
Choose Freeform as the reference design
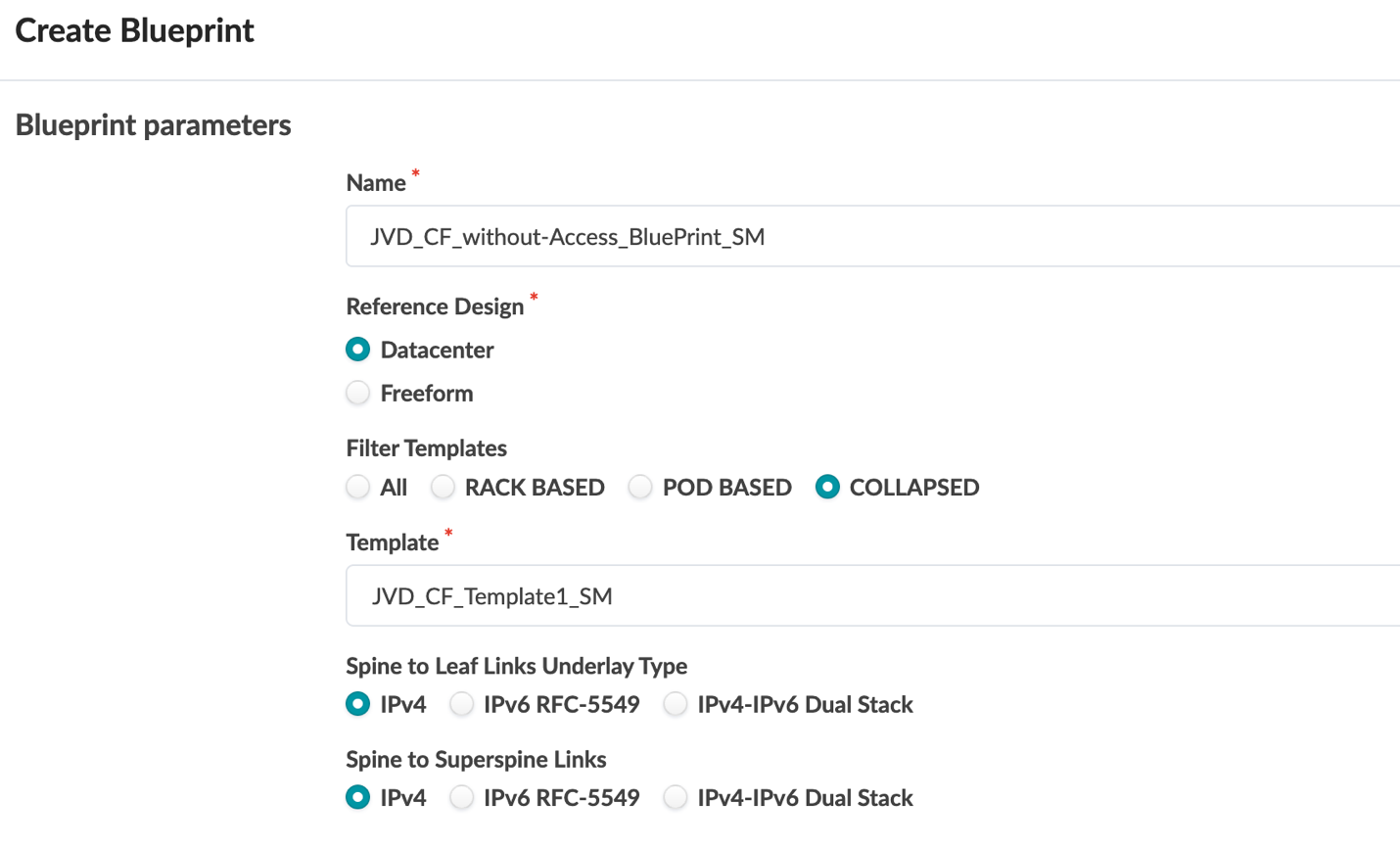tap(358, 393)
